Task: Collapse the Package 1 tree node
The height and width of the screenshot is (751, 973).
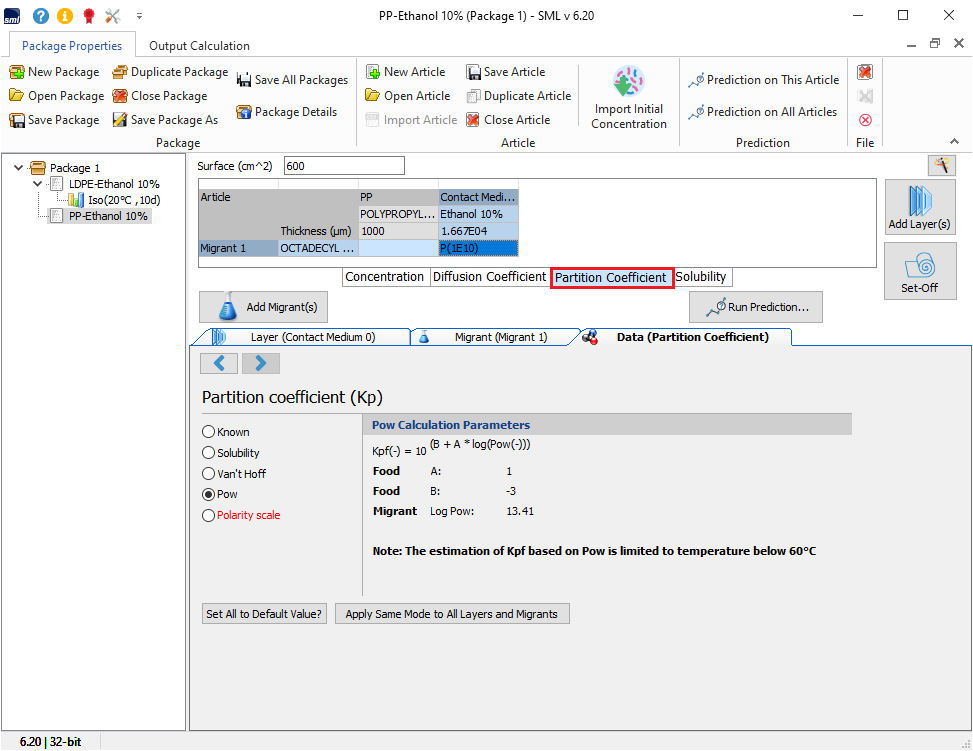Action: click(17, 167)
